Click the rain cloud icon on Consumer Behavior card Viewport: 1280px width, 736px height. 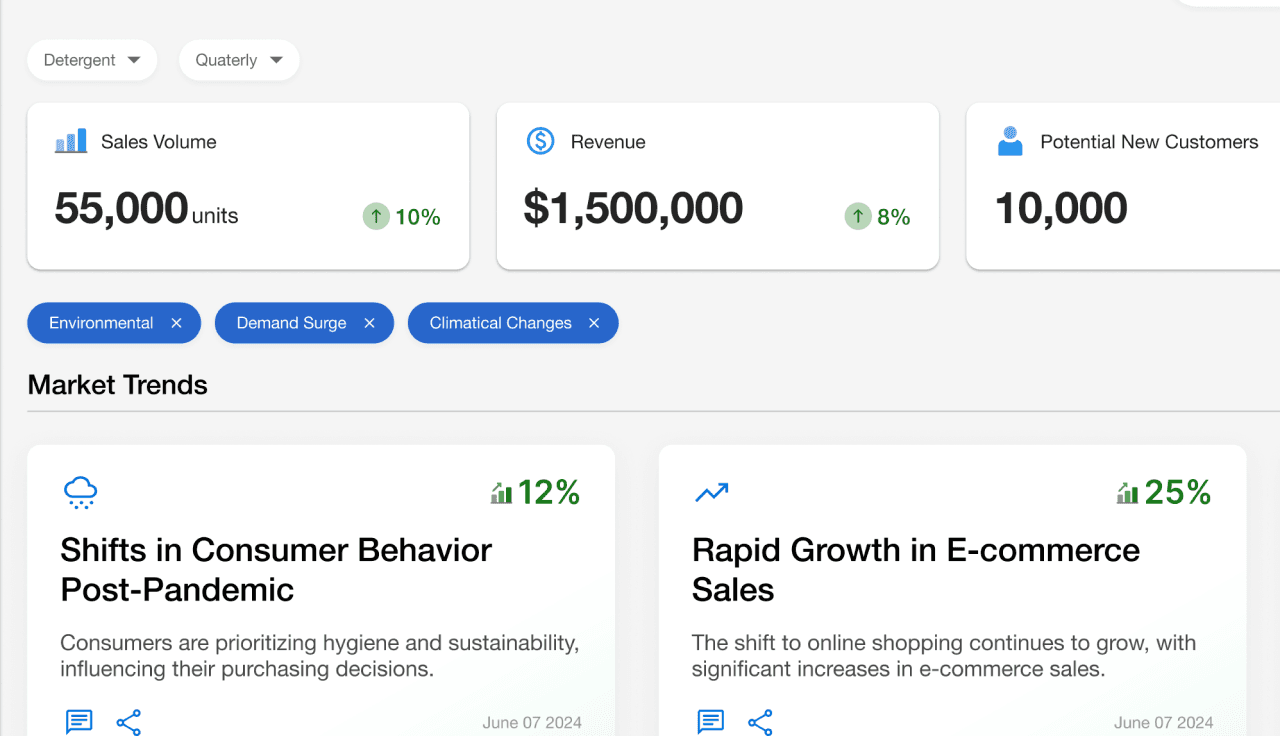click(x=80, y=492)
